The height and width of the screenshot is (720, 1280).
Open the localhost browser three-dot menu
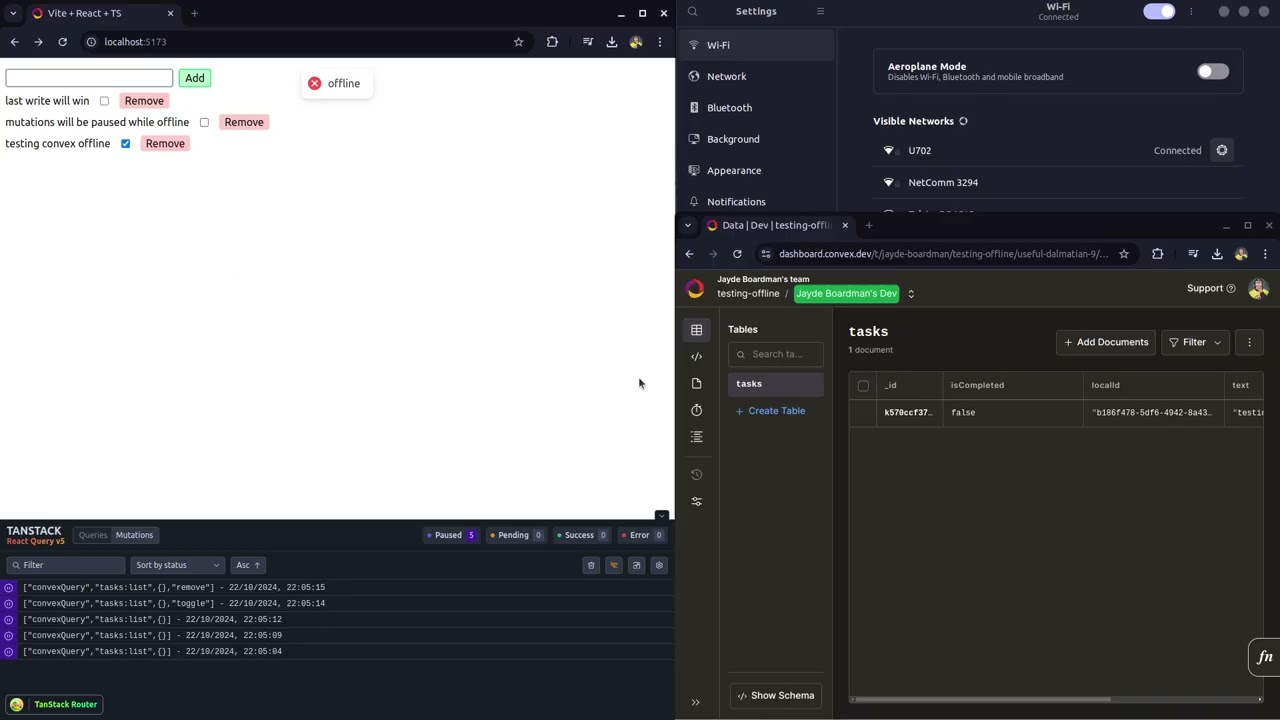660,42
